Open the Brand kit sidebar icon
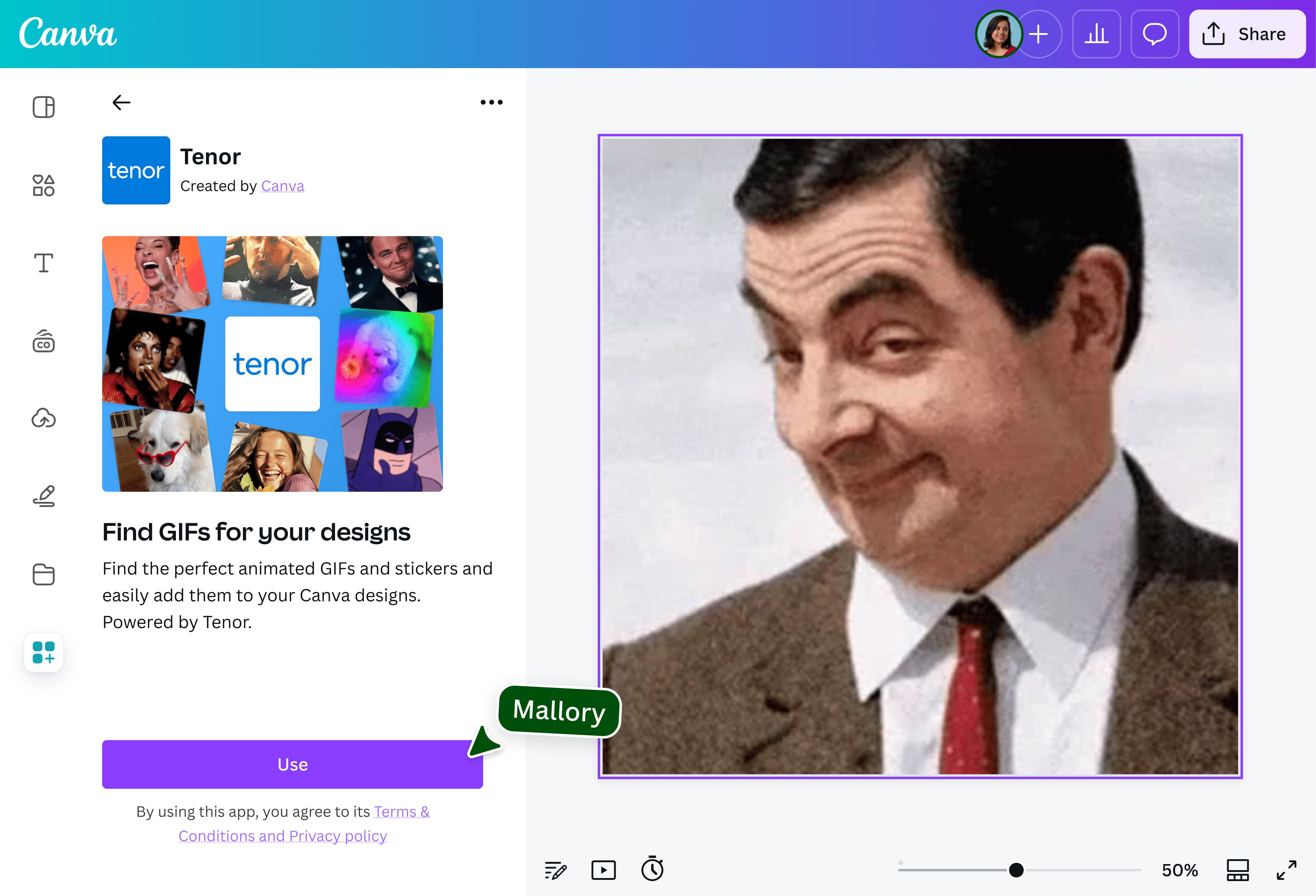Image resolution: width=1316 pixels, height=896 pixels. tap(44, 341)
